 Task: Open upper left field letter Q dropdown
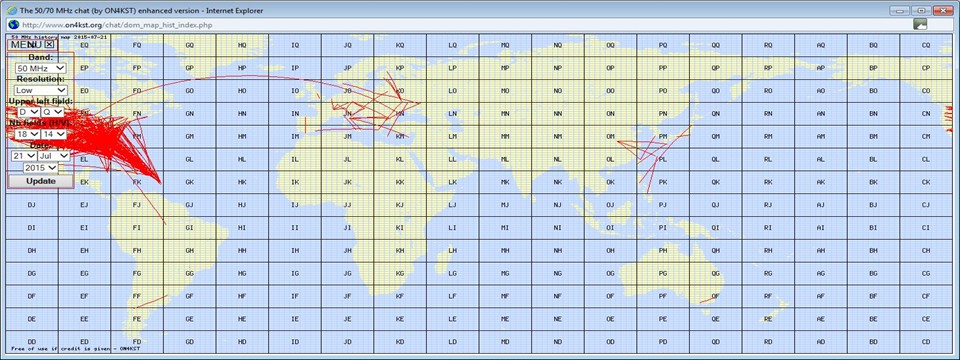(x=53, y=112)
